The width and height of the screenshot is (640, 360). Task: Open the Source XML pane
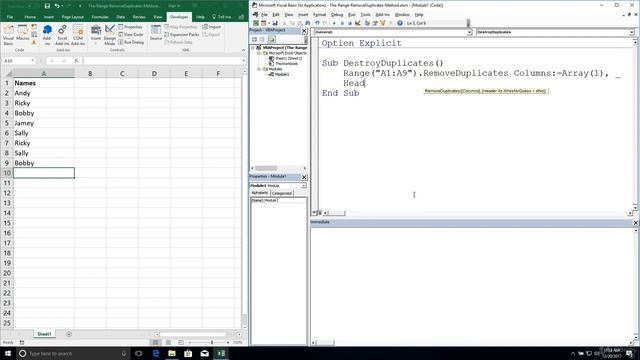156,33
